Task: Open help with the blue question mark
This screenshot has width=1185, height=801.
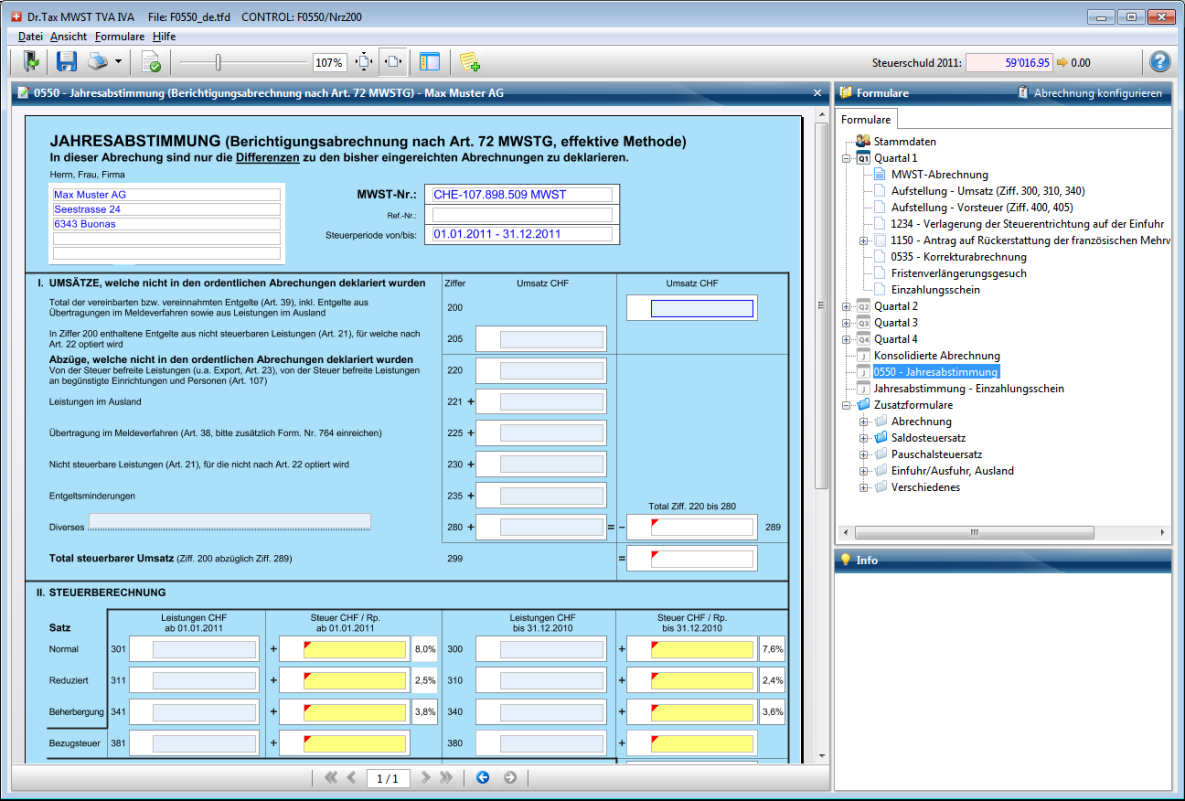Action: click(1159, 62)
